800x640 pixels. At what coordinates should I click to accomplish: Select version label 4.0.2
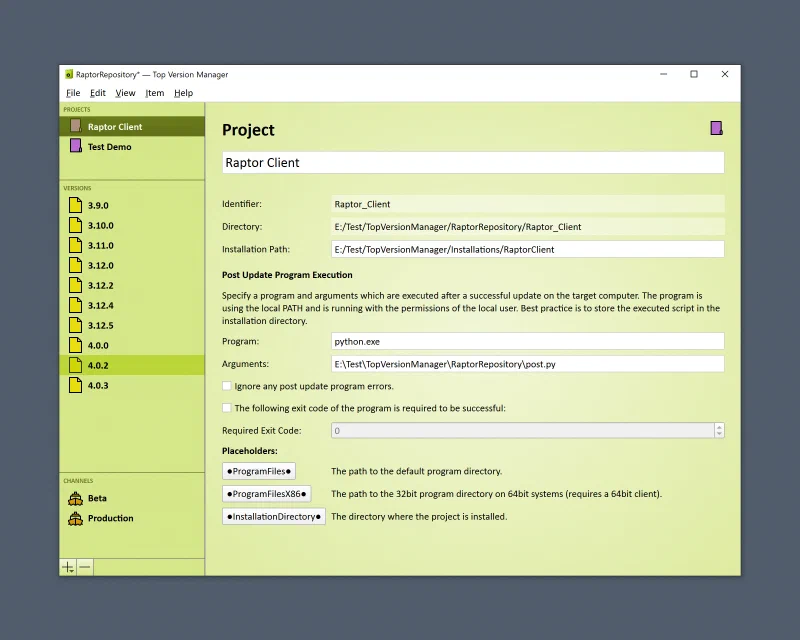coord(98,365)
